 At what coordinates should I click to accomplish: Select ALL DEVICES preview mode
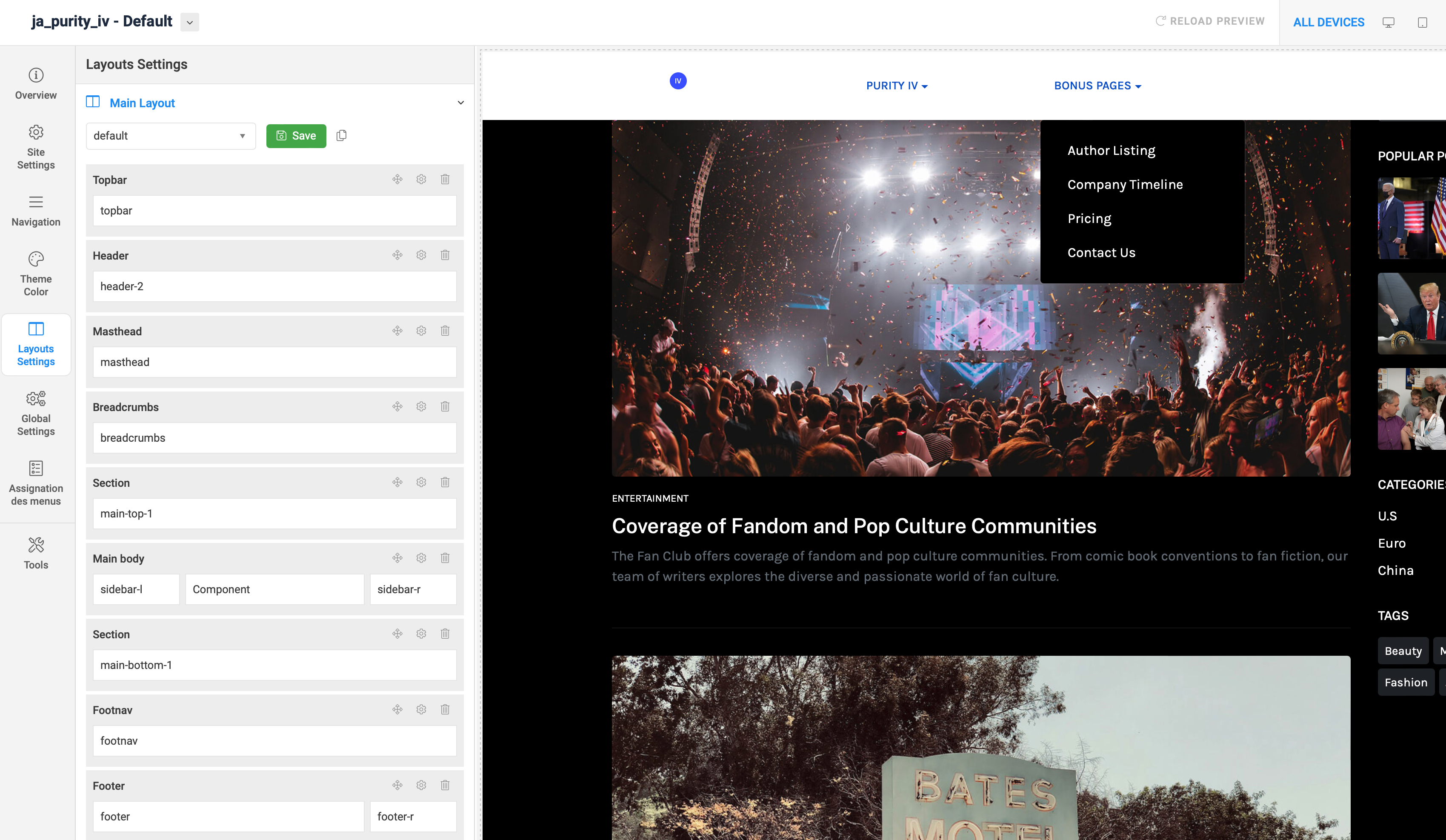point(1329,23)
